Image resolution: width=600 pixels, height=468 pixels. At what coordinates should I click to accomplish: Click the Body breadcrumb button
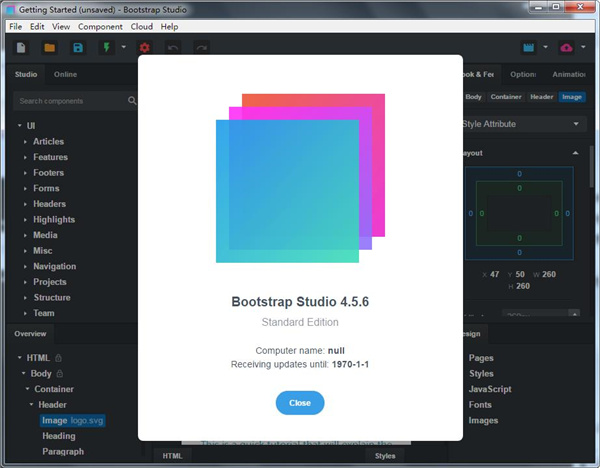click(x=473, y=97)
